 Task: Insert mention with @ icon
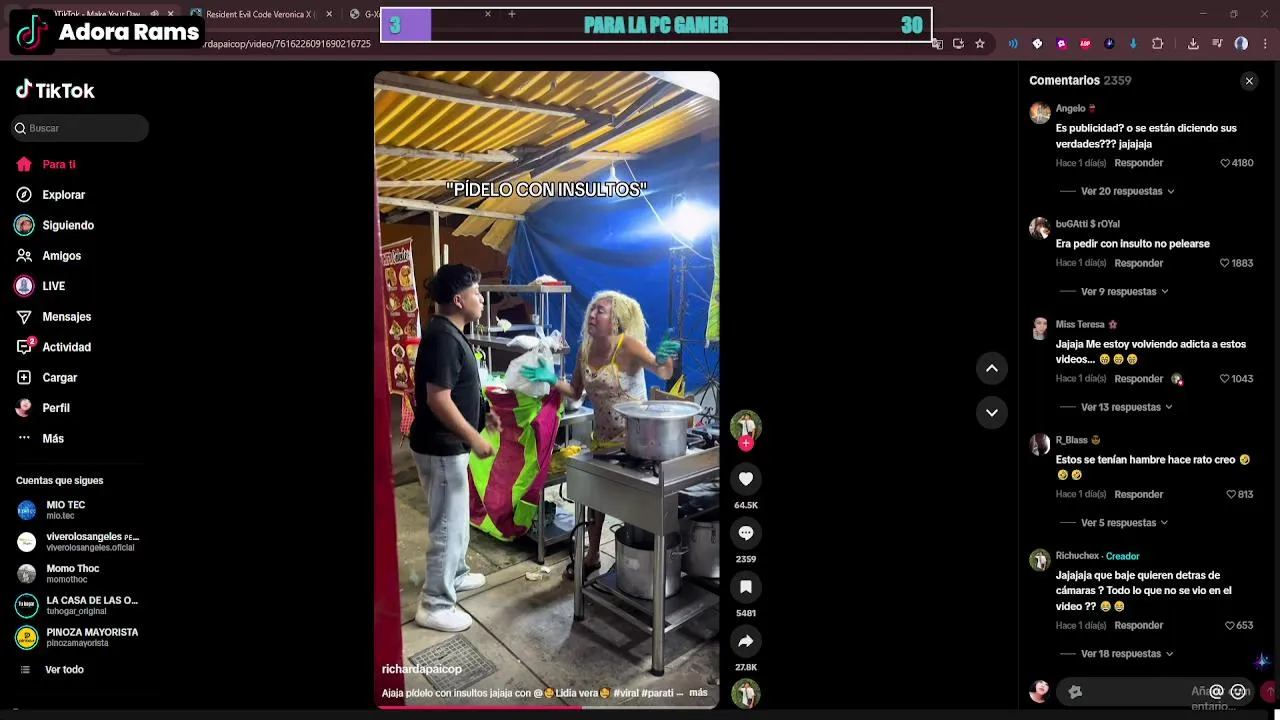[1216, 691]
